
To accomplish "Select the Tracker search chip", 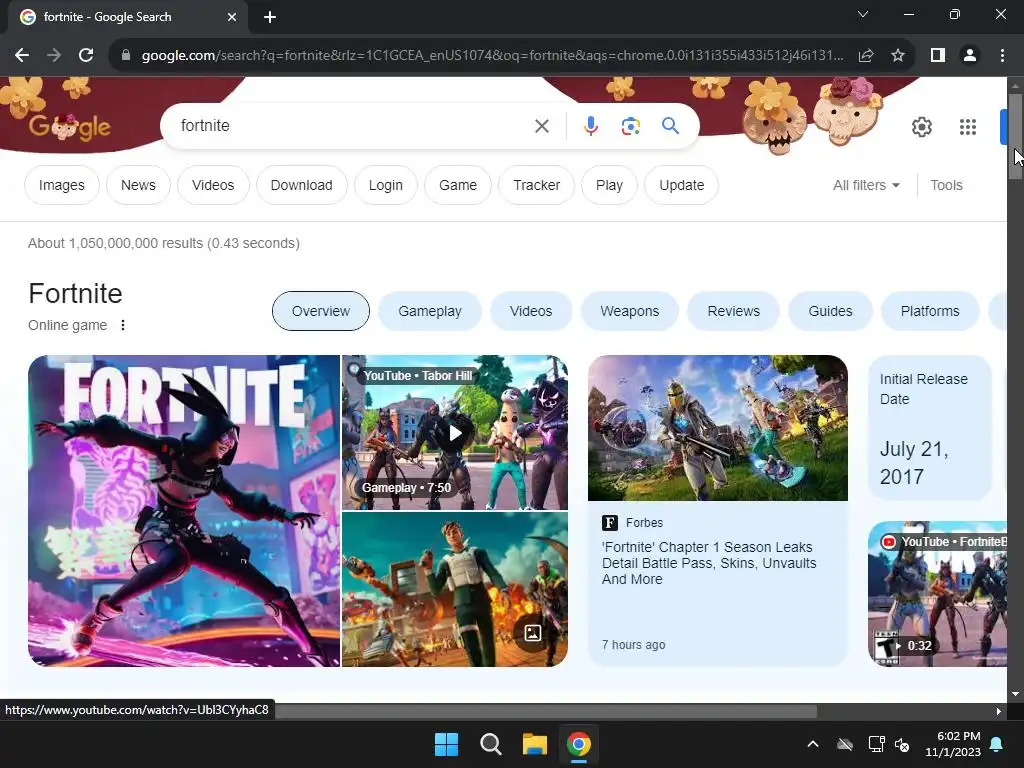I will tap(537, 185).
